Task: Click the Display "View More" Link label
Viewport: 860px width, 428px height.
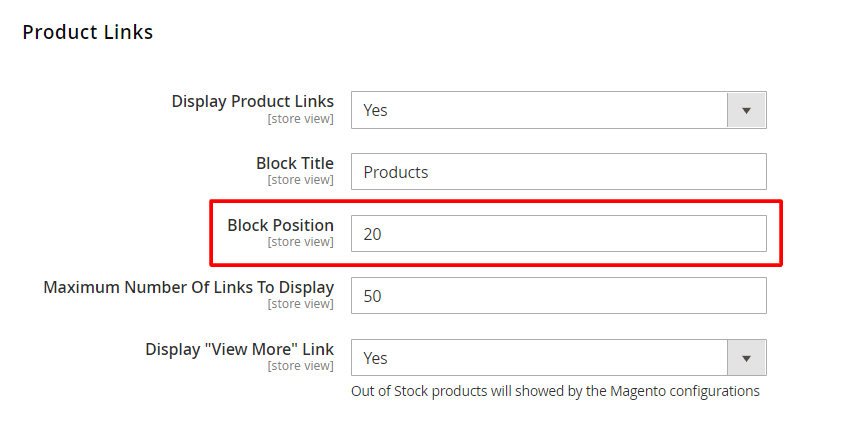Action: (239, 349)
